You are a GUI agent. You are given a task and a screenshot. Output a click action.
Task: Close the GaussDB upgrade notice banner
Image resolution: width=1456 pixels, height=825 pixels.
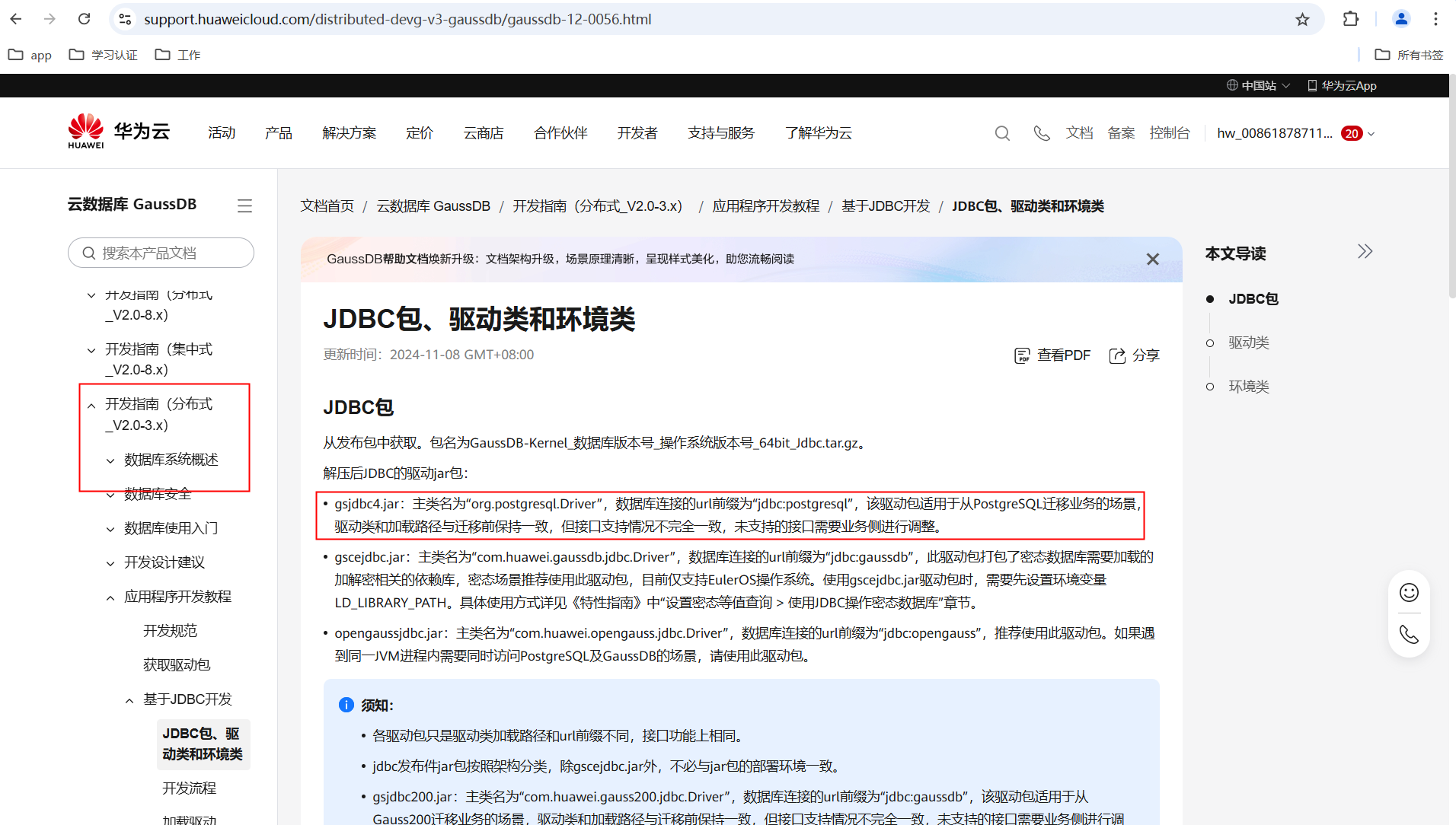[x=1153, y=260]
